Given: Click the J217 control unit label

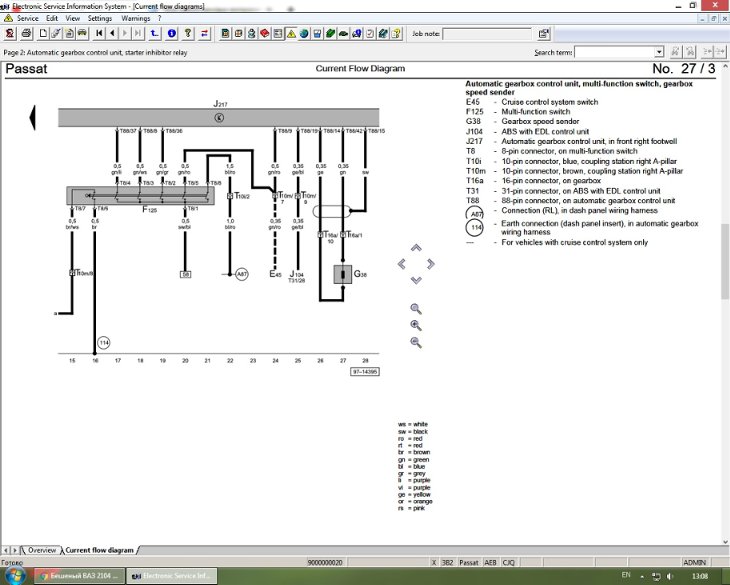Looking at the screenshot, I should [220, 104].
